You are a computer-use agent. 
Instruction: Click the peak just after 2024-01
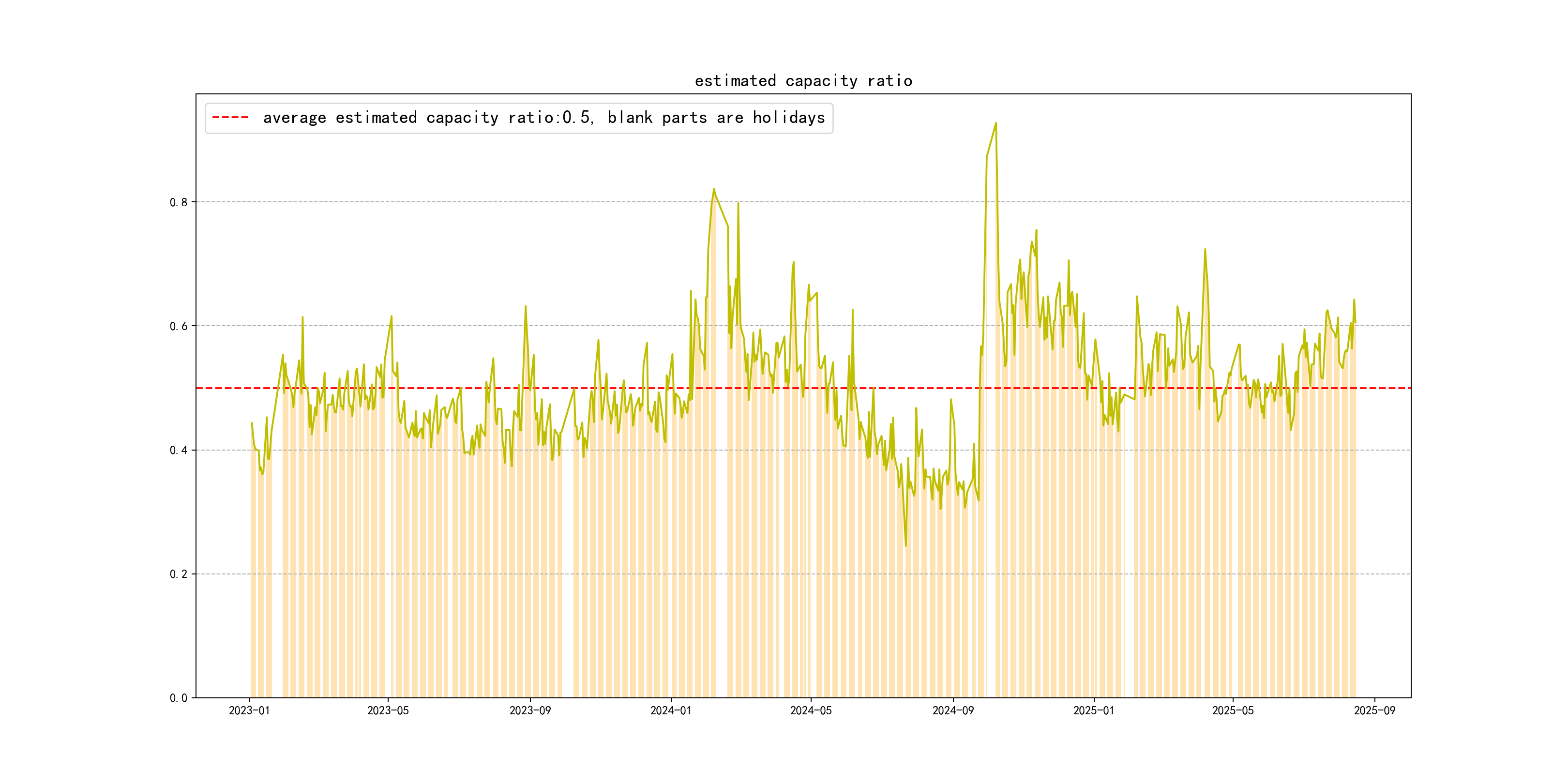pyautogui.click(x=714, y=189)
